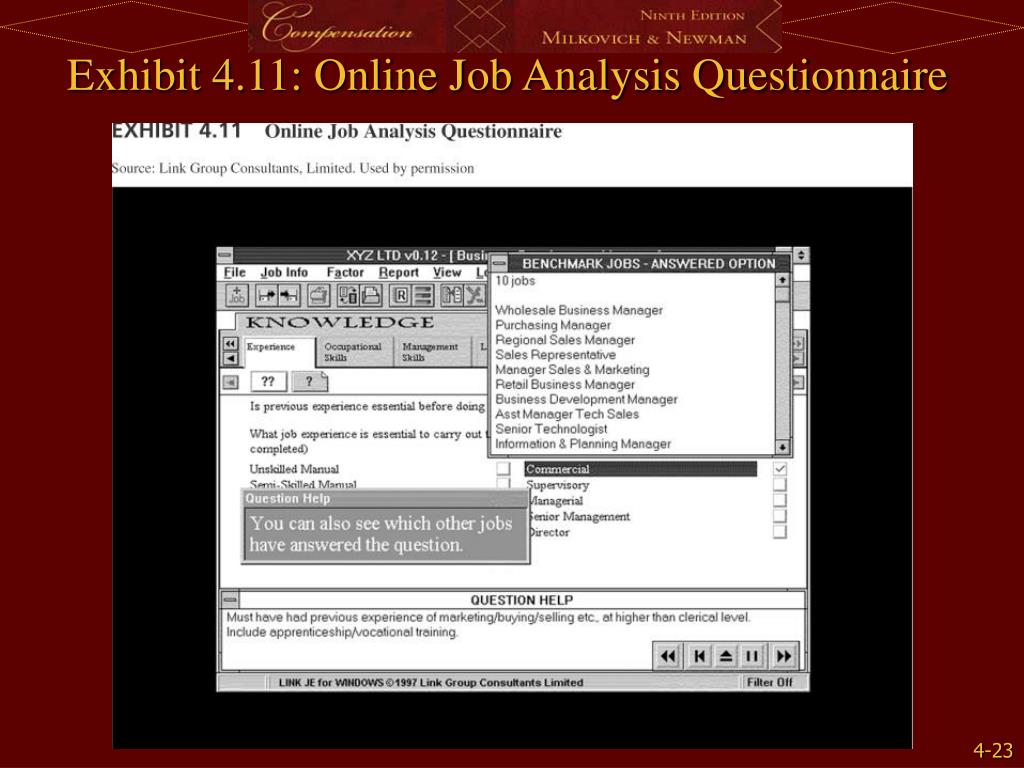Click the single ? help note button
1024x768 pixels.
309,381
